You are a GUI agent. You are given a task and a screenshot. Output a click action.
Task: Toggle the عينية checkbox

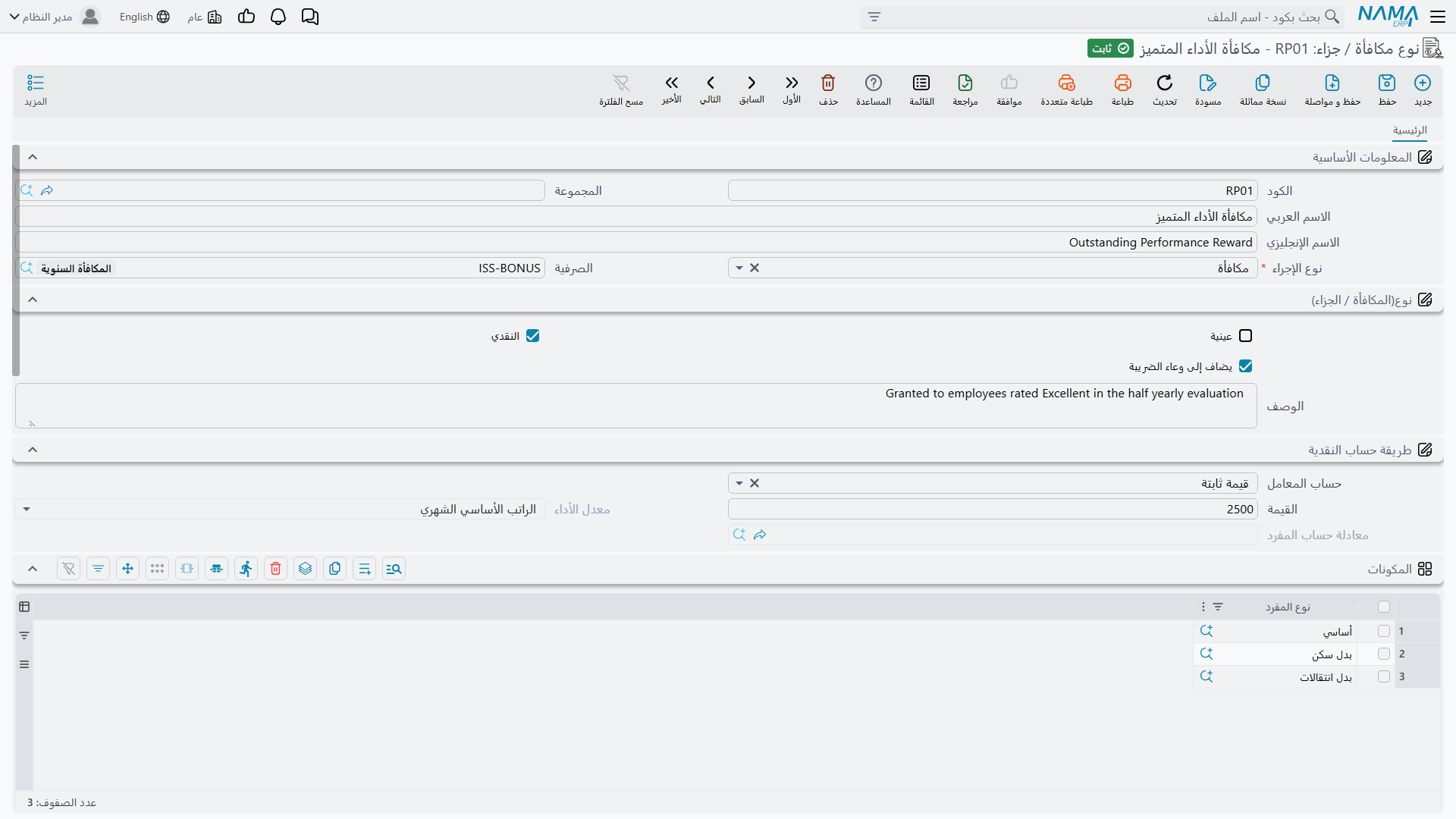click(x=1245, y=336)
